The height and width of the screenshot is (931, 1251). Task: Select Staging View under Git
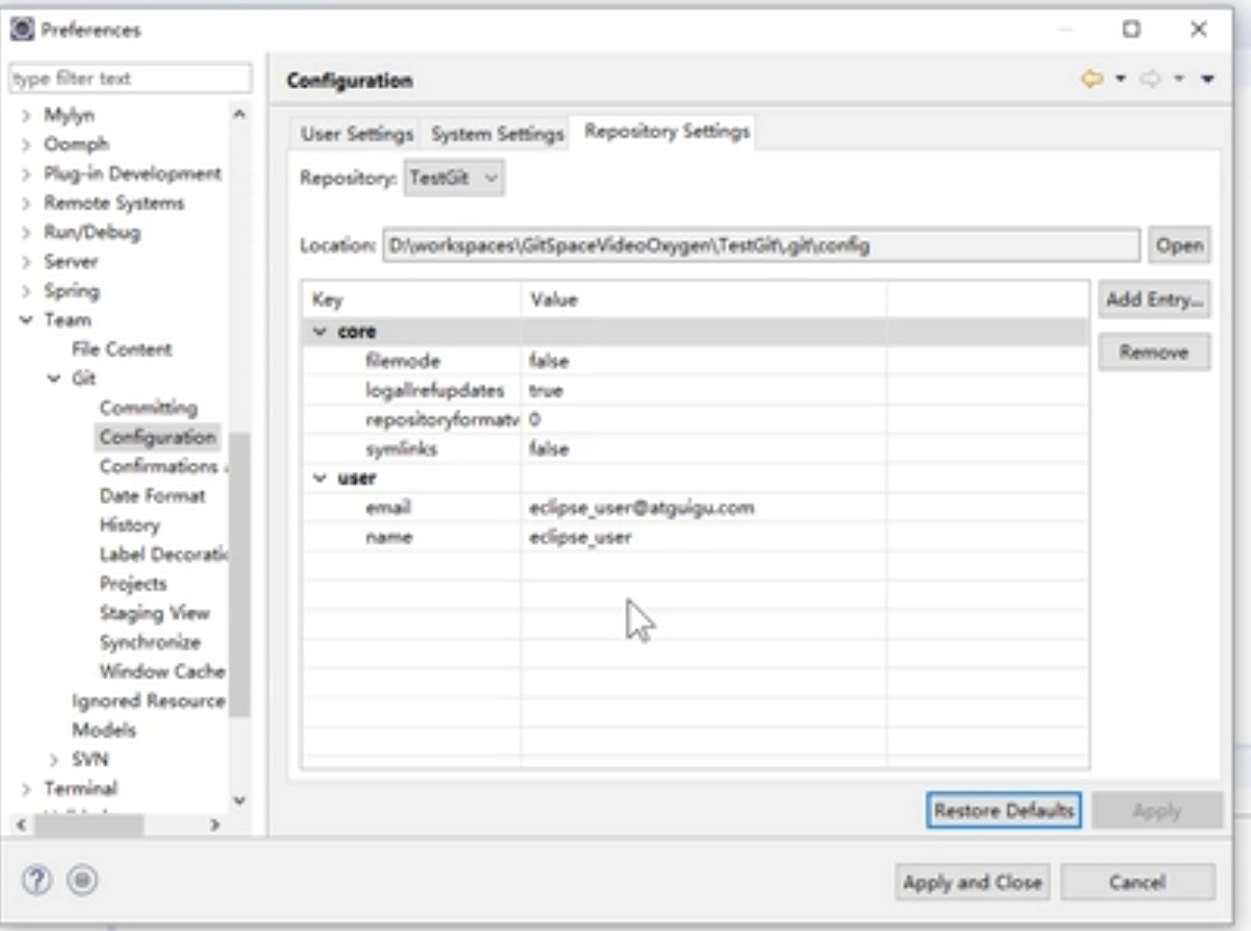(x=154, y=613)
